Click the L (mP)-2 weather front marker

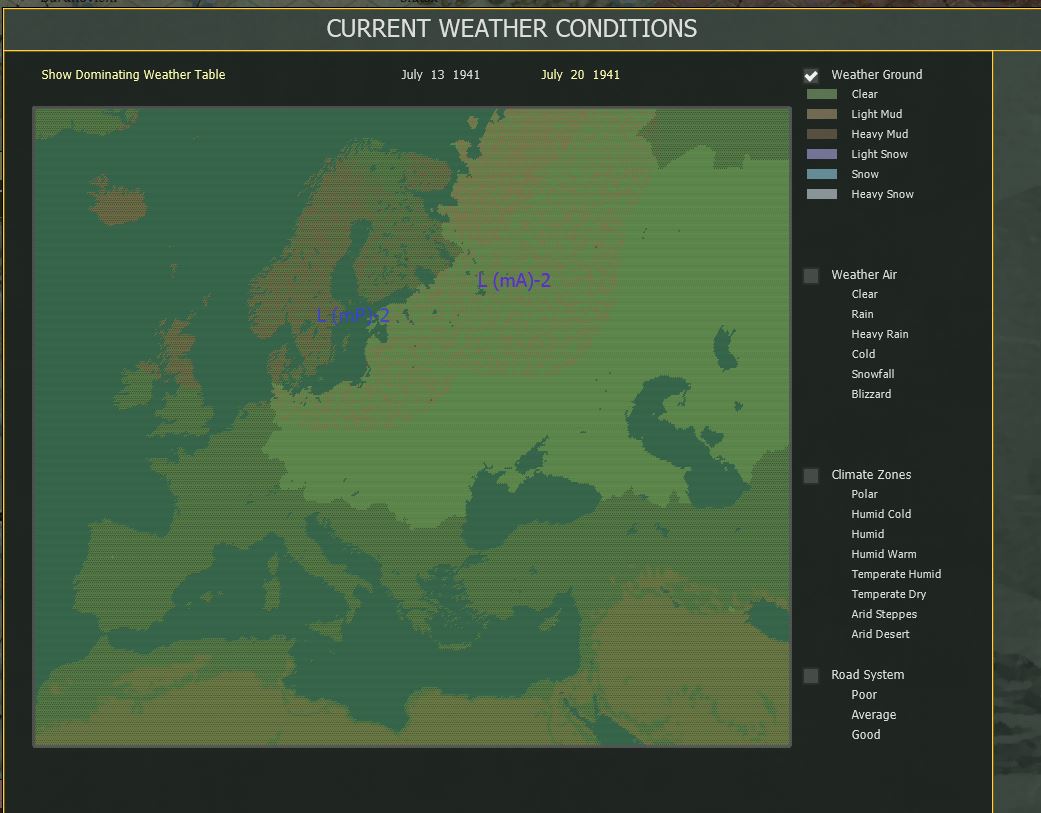[x=353, y=315]
